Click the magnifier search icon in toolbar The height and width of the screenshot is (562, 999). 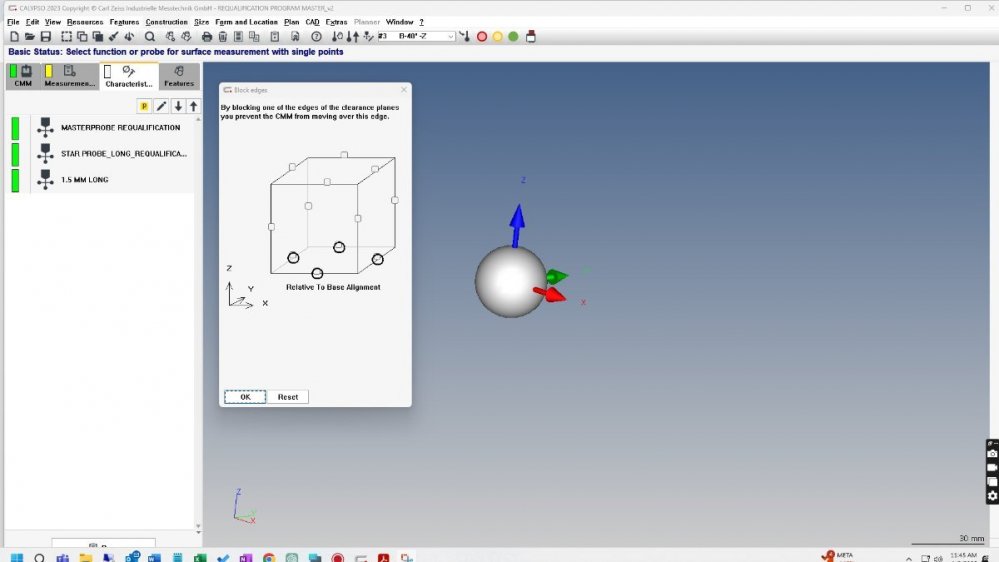(150, 37)
